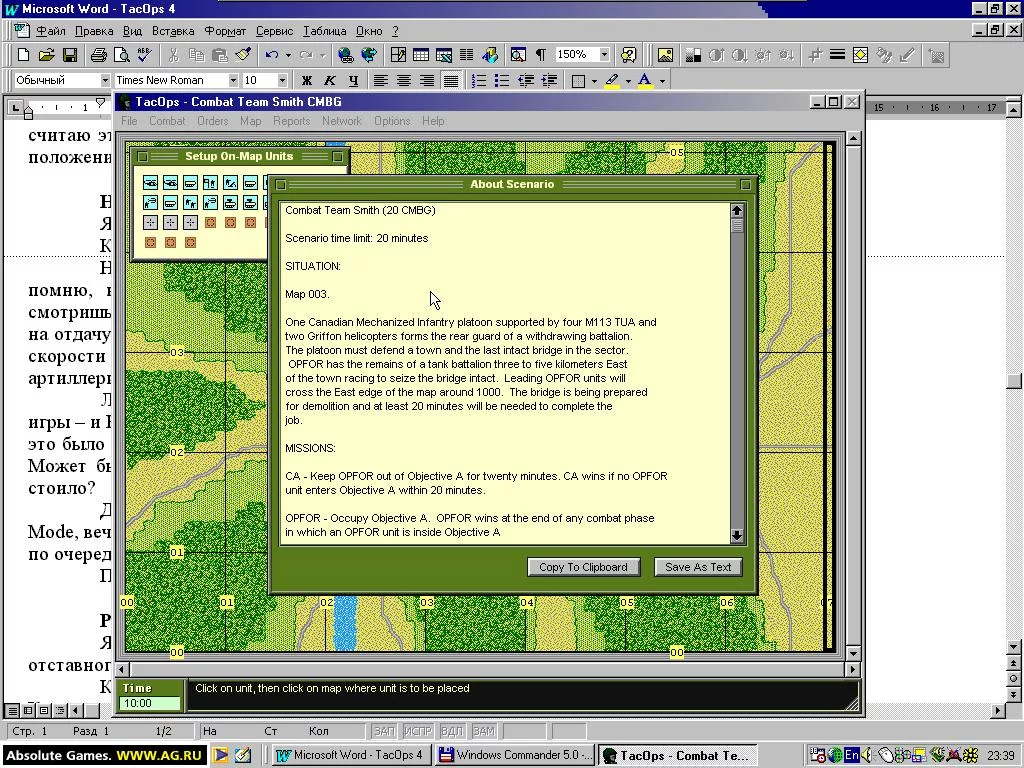Screen dimensions: 1024x768
Task: Click the bulleted list icon
Action: pyautogui.click(x=502, y=80)
